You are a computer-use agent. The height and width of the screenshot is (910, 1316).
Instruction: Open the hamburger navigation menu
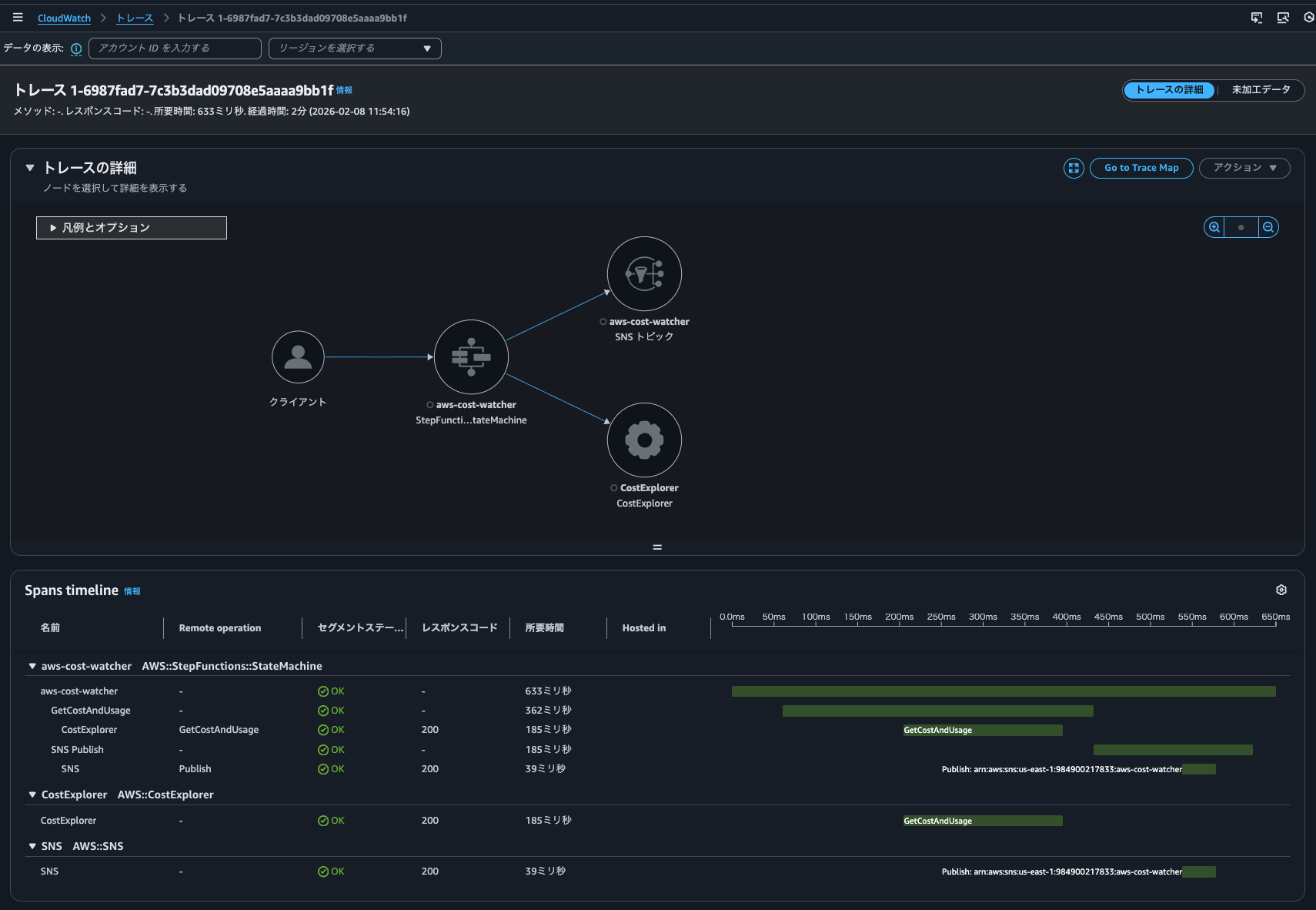coord(18,18)
